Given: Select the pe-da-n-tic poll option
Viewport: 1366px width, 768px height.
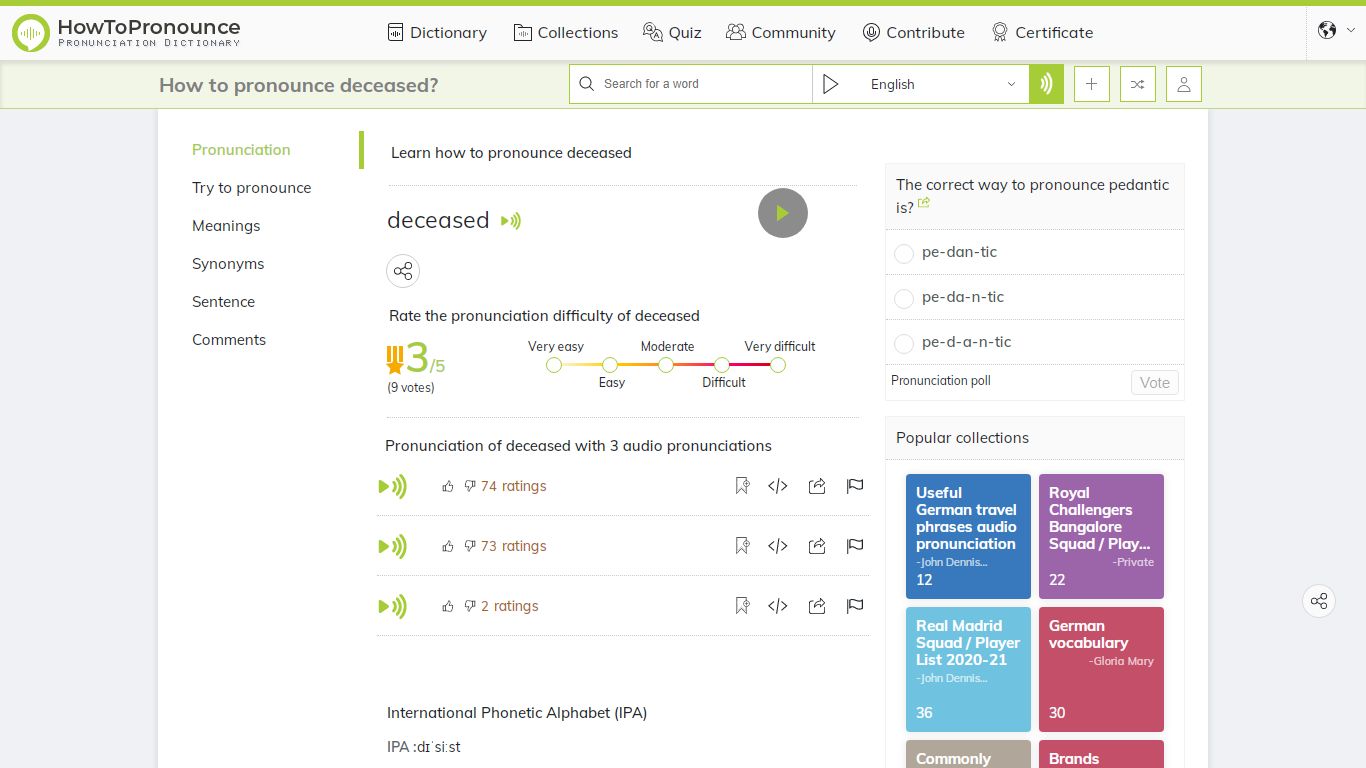Looking at the screenshot, I should [x=904, y=299].
